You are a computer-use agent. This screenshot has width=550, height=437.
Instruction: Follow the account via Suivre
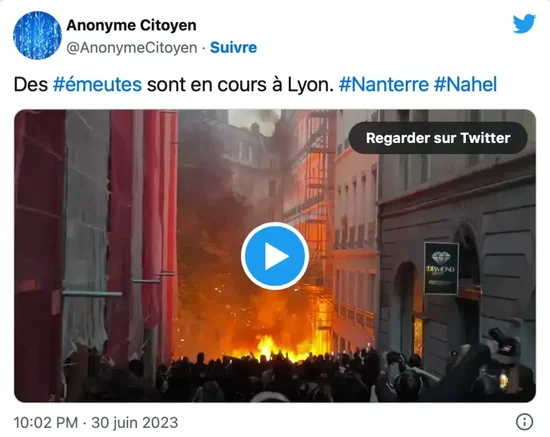(233, 47)
